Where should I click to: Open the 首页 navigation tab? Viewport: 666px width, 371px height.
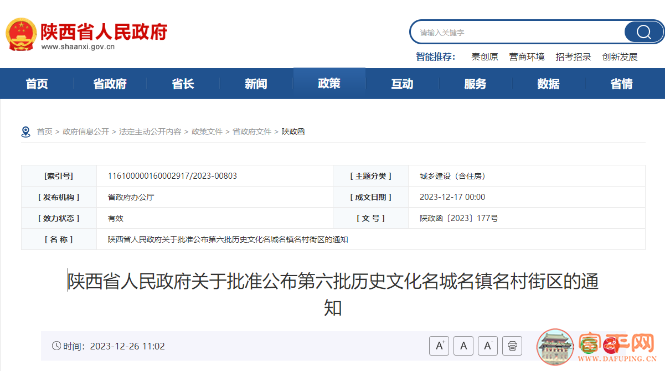[37, 84]
